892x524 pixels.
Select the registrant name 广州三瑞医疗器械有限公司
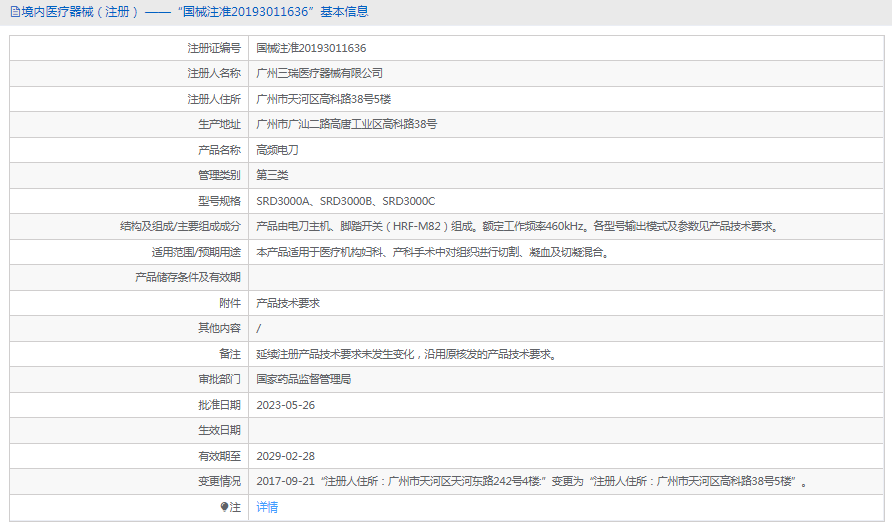[x=319, y=73]
